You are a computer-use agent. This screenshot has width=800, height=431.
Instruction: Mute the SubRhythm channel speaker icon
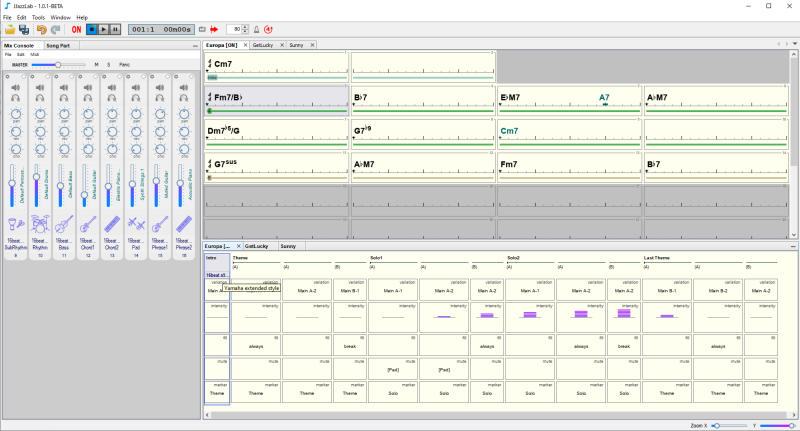click(x=15, y=88)
